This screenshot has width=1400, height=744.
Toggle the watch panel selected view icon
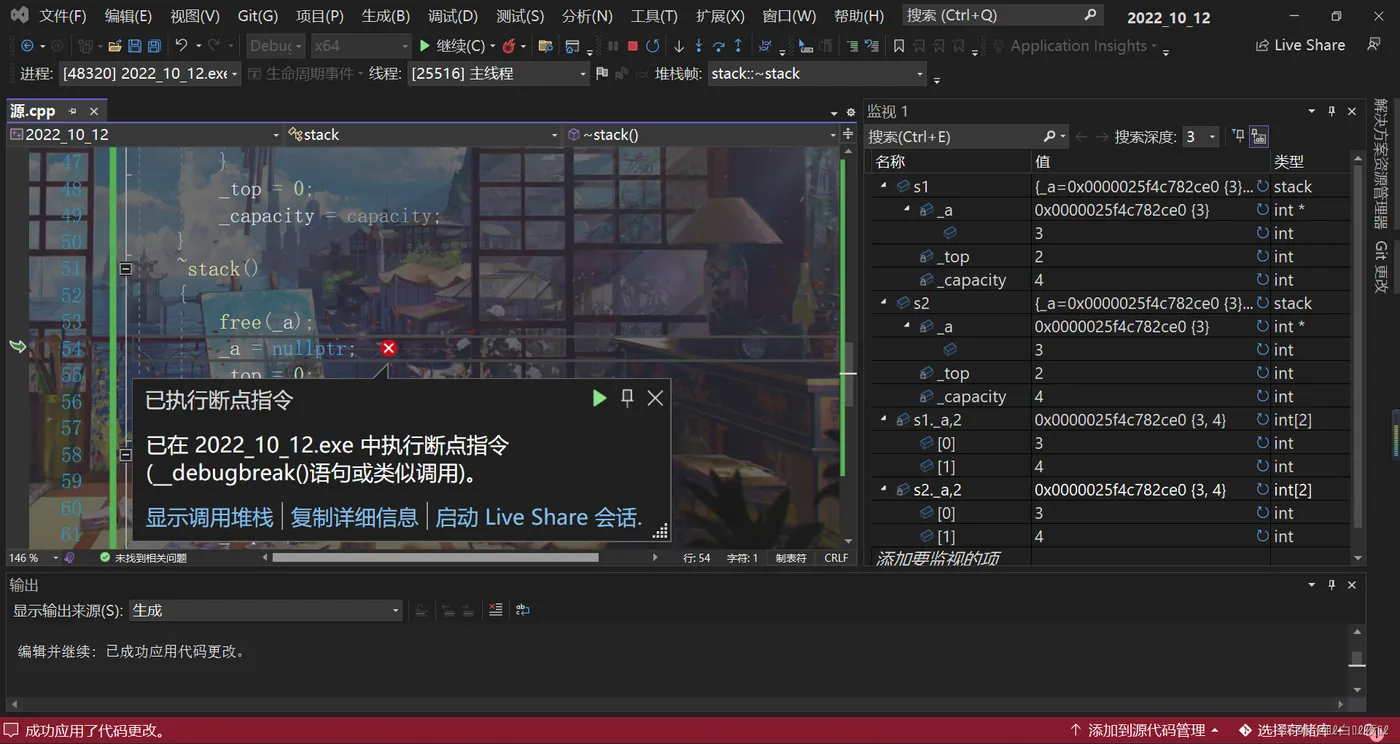click(x=1259, y=136)
